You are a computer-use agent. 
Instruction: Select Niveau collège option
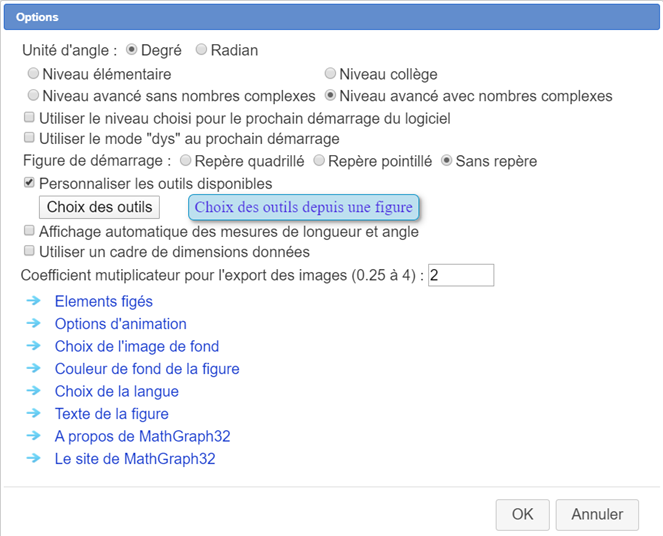tap(330, 74)
